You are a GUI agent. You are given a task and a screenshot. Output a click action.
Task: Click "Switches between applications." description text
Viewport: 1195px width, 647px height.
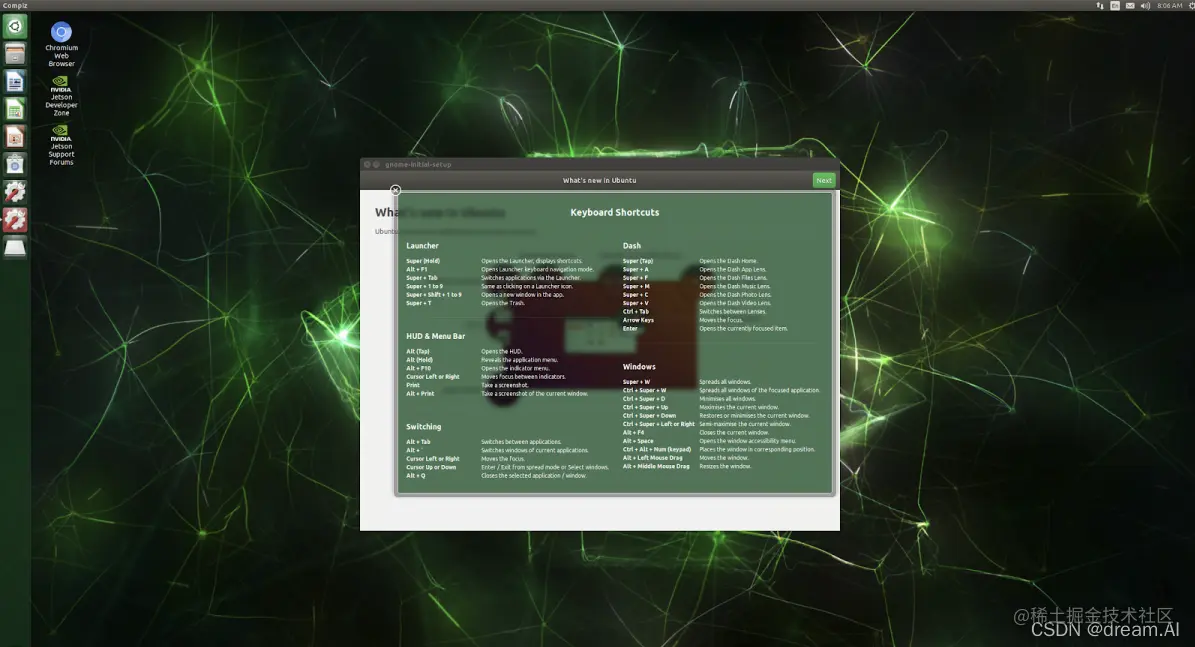[x=521, y=442]
